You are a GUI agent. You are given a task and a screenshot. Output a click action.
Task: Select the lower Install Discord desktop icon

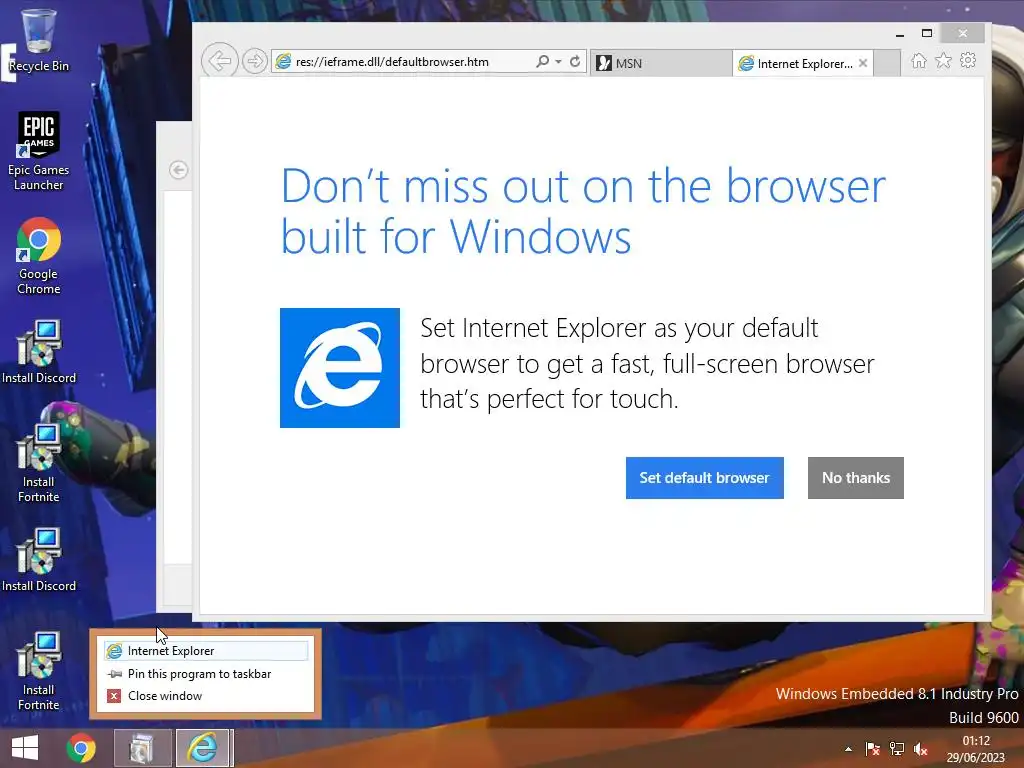point(39,560)
